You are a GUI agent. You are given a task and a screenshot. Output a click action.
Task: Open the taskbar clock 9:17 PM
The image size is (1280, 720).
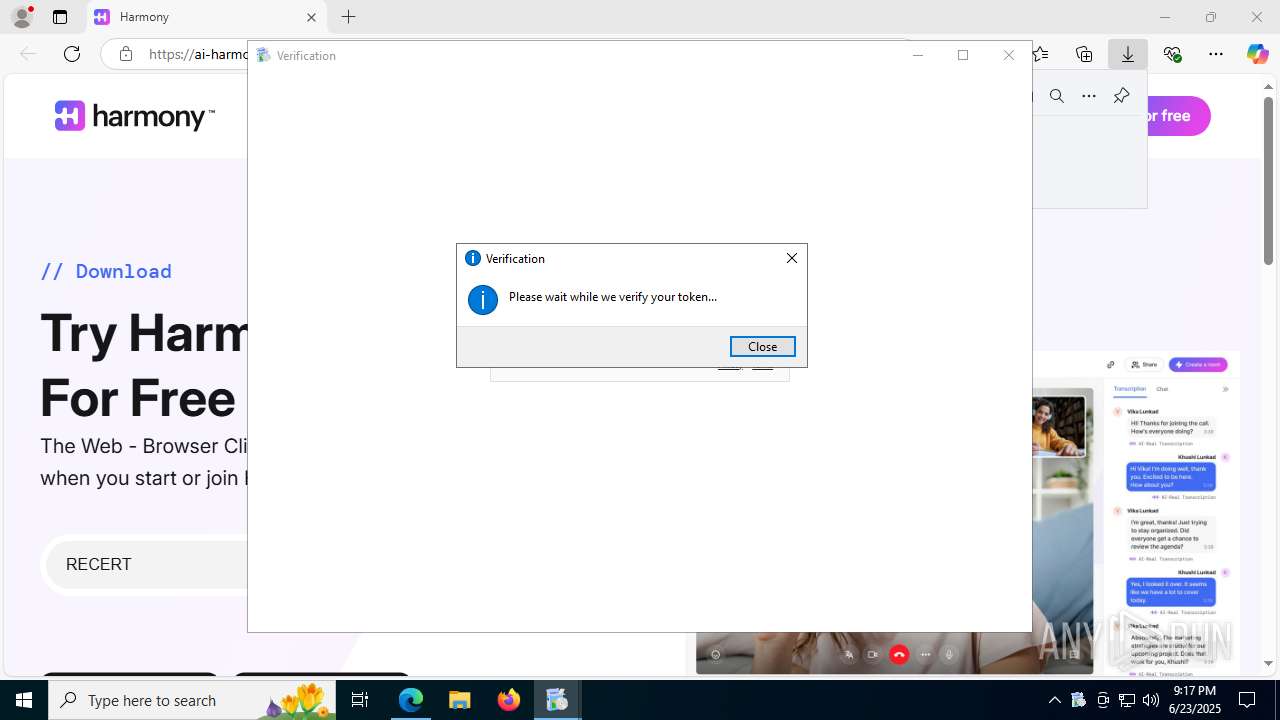tap(1194, 700)
